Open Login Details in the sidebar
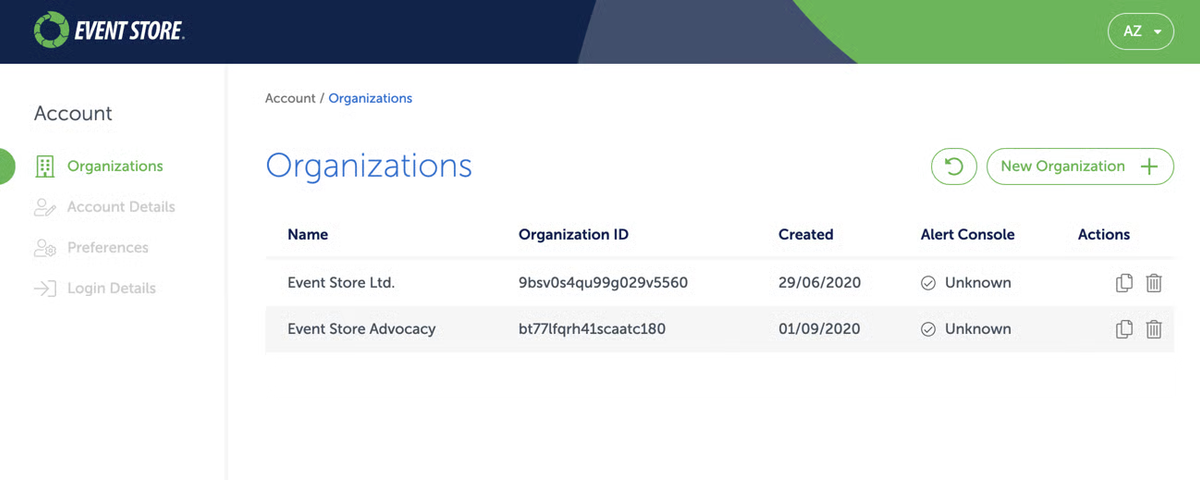 [95, 288]
